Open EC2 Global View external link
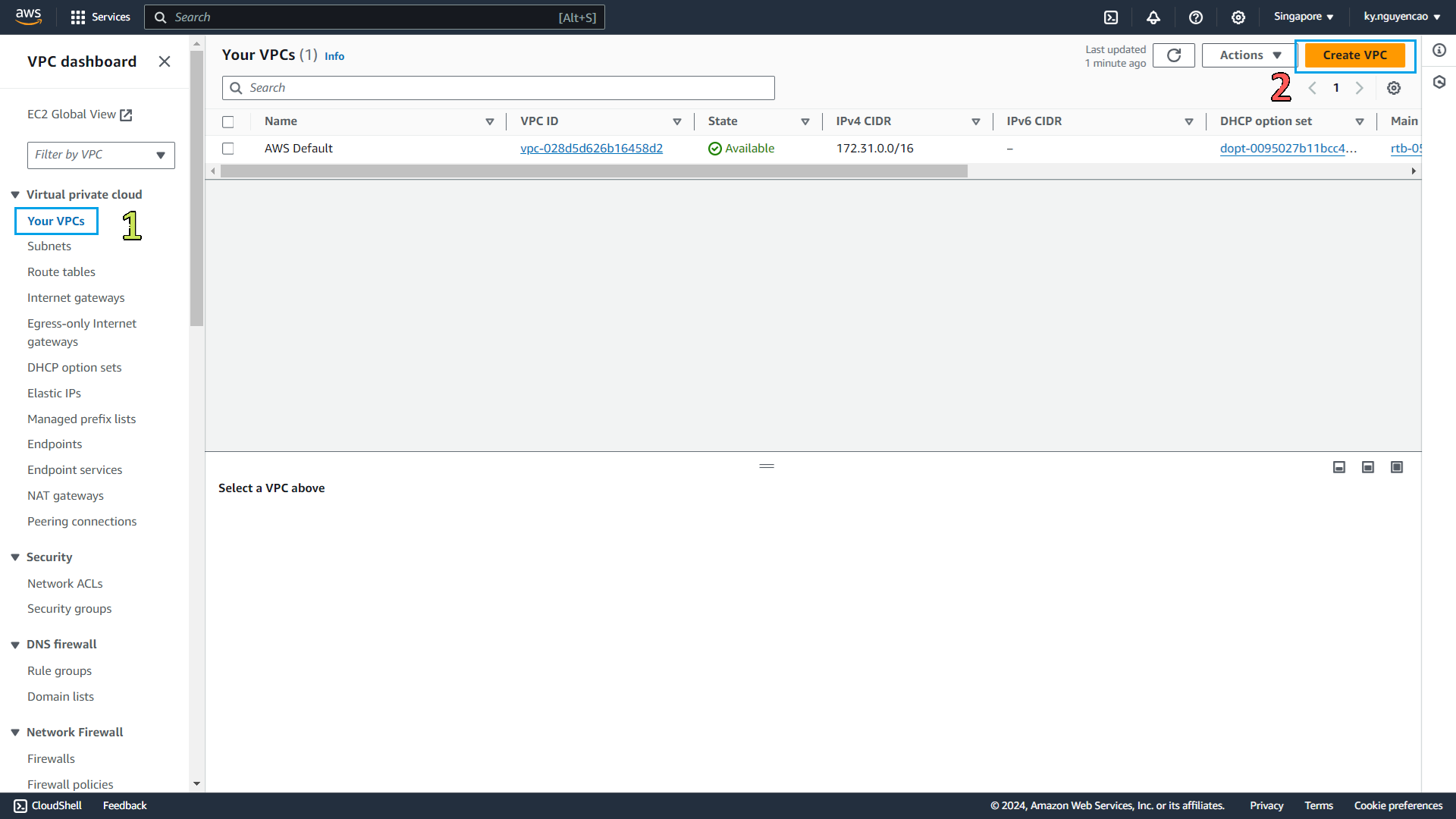This screenshot has height=819, width=1456. click(x=80, y=115)
